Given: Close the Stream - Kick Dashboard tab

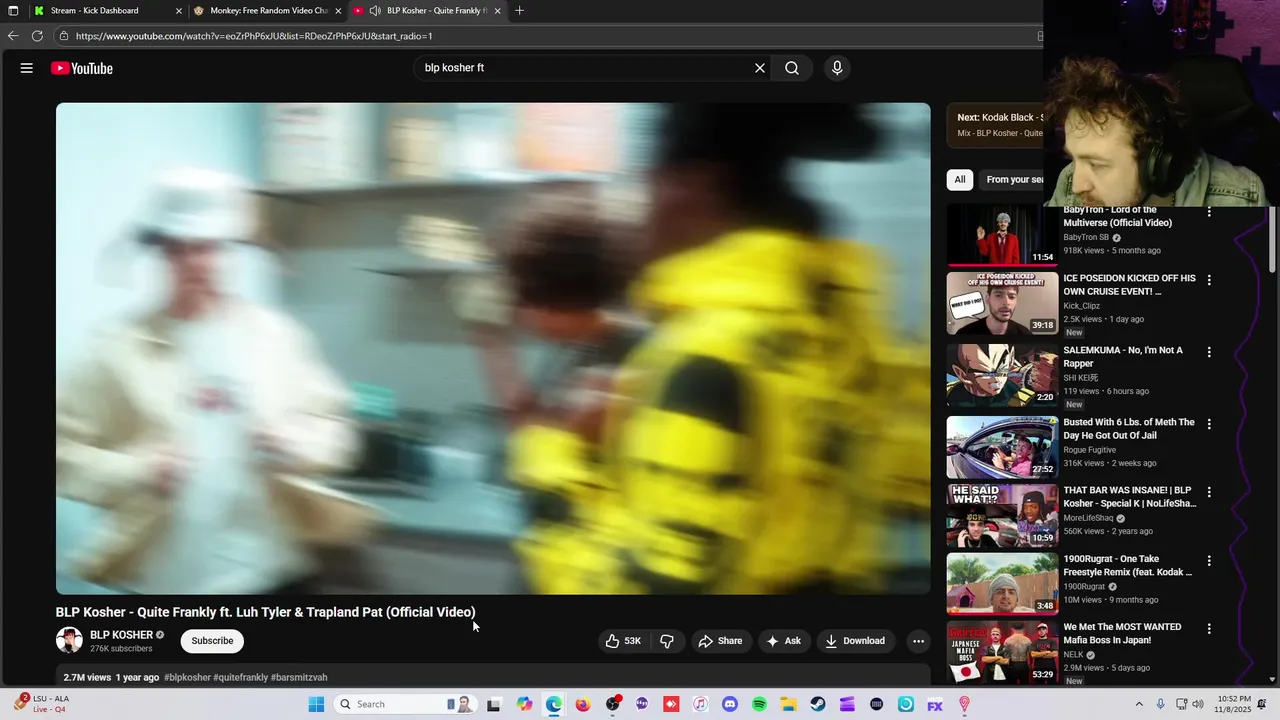Looking at the screenshot, I should 179,11.
